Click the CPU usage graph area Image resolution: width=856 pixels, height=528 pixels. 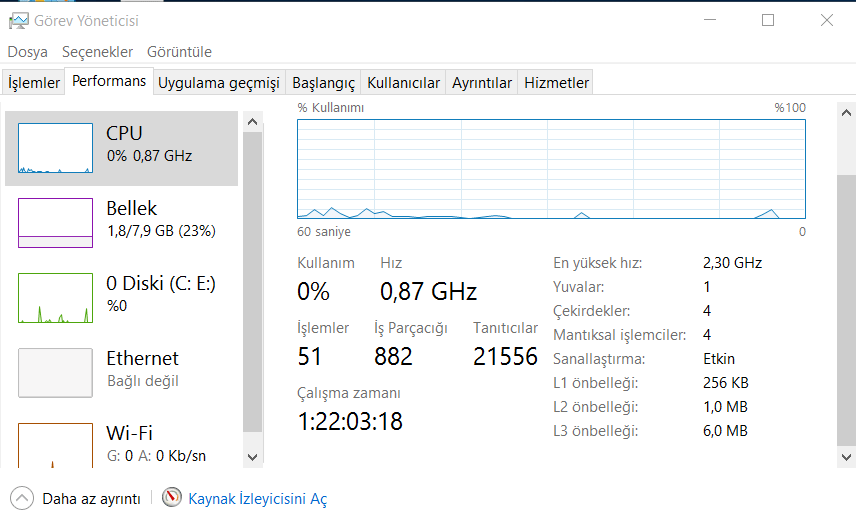[x=551, y=167]
